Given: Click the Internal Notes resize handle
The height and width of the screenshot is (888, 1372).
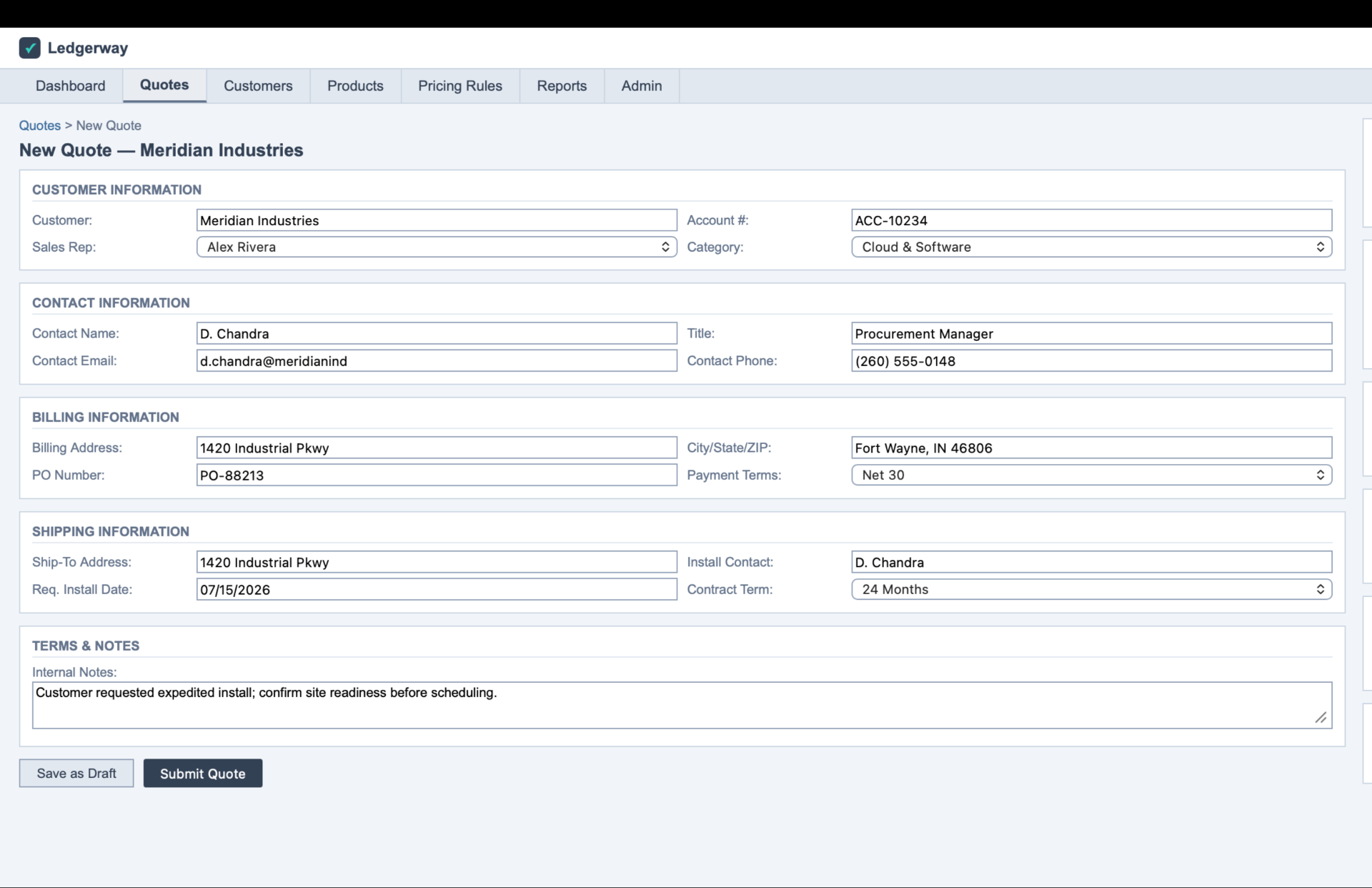Looking at the screenshot, I should [1321, 718].
